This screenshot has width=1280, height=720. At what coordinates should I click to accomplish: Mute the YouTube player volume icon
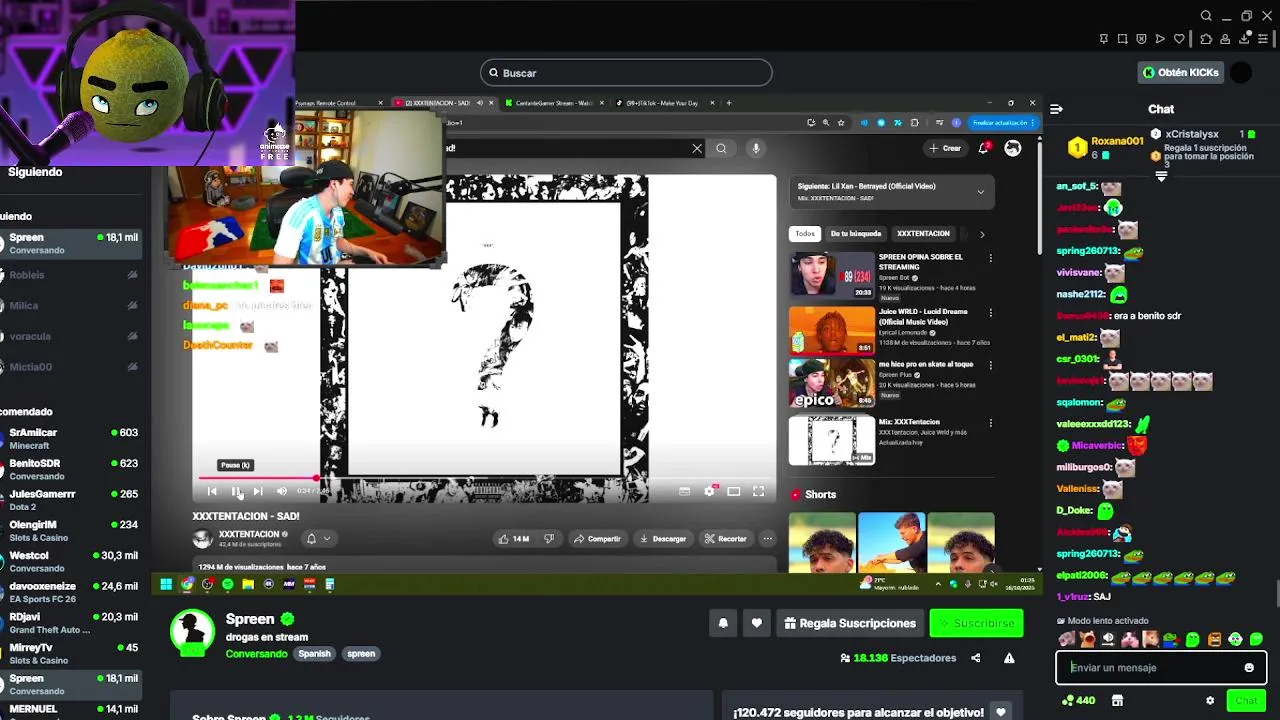(281, 491)
